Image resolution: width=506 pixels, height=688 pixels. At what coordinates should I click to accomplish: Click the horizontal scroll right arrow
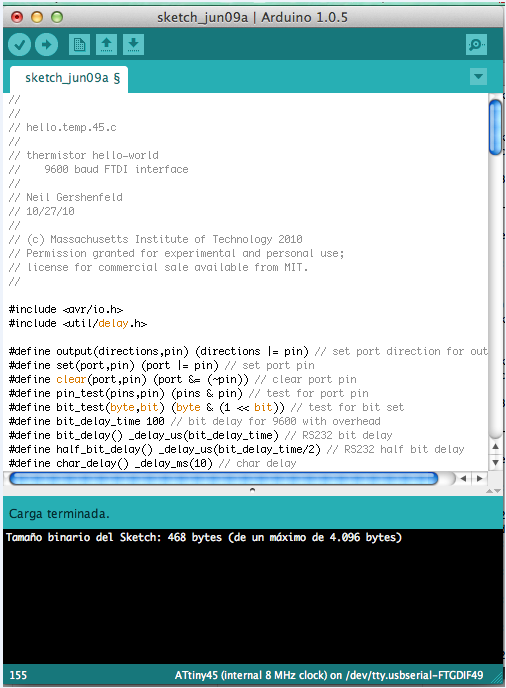(x=480, y=478)
